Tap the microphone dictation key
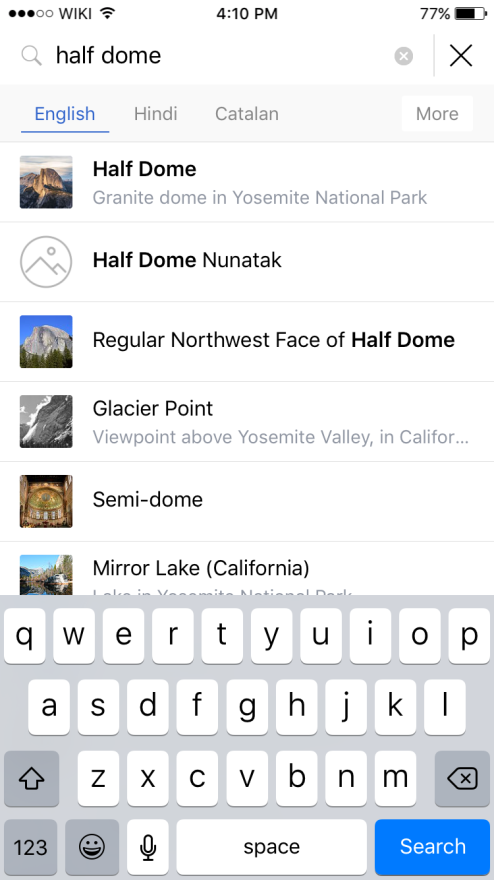The width and height of the screenshot is (494, 880). click(x=148, y=846)
